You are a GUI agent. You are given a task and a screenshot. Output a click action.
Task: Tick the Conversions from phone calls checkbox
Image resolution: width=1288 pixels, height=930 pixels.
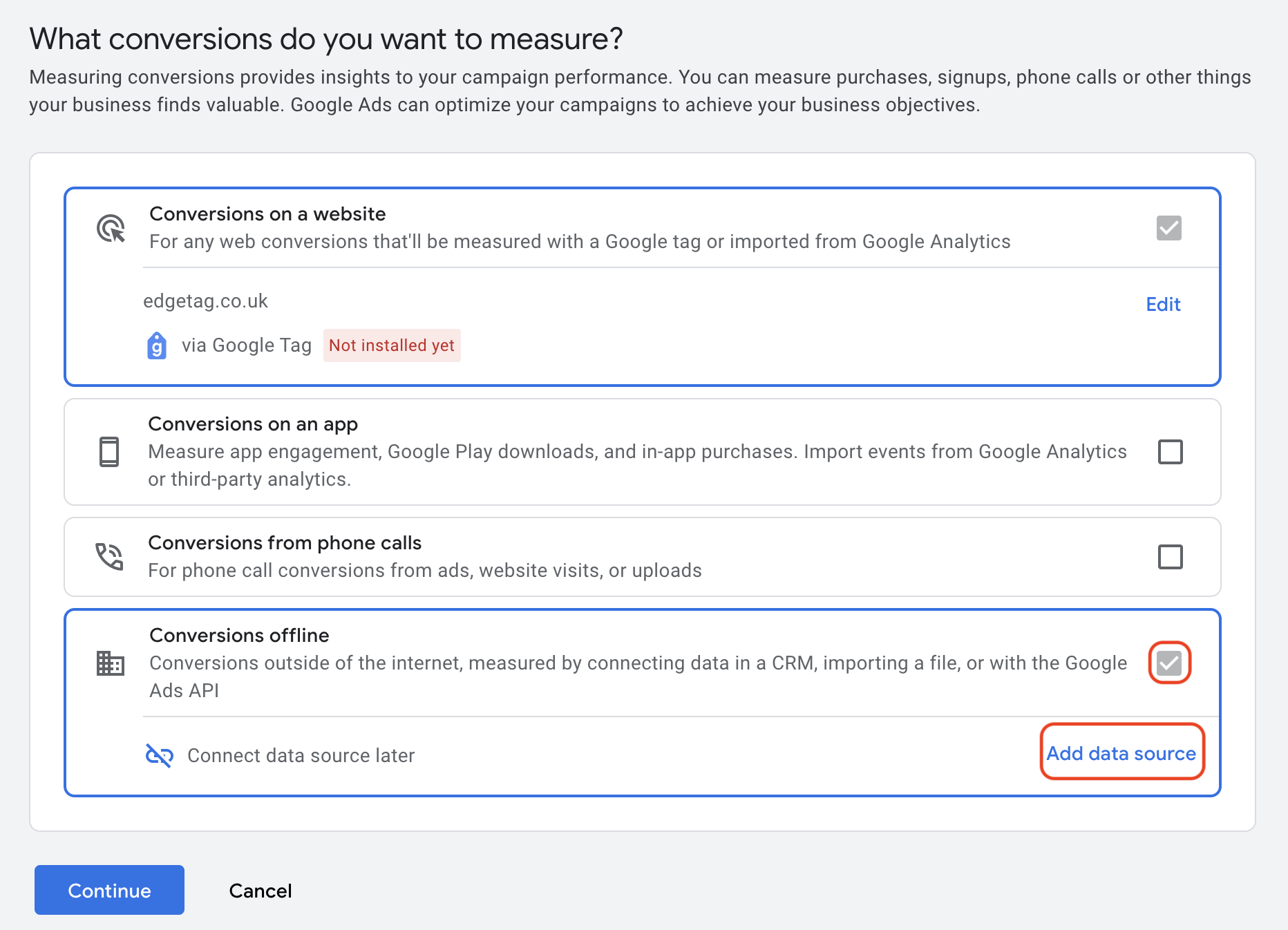pos(1170,556)
